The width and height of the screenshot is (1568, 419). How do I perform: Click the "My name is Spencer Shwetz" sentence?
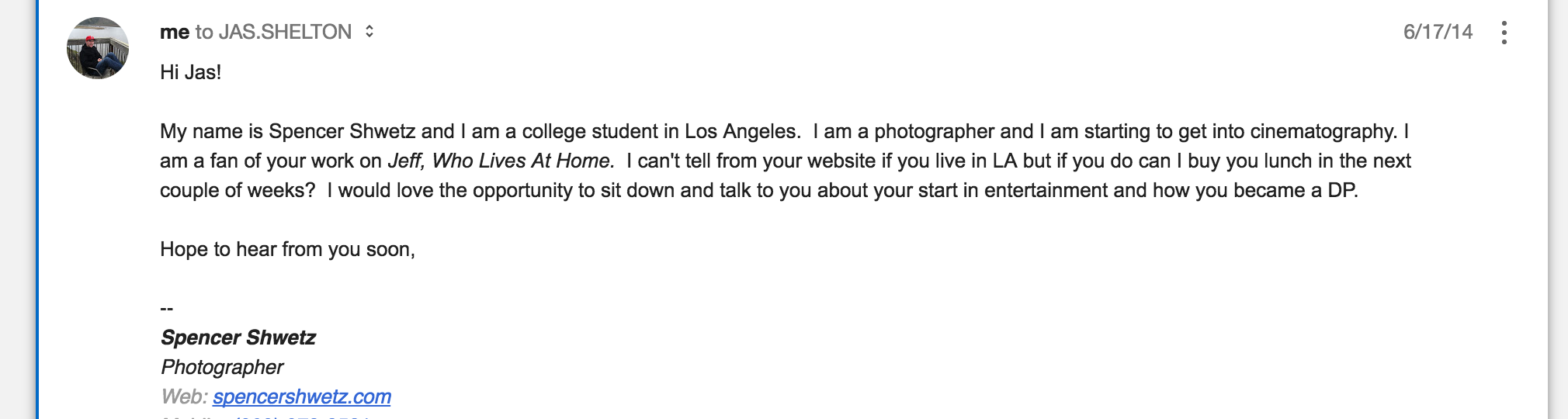point(480,131)
